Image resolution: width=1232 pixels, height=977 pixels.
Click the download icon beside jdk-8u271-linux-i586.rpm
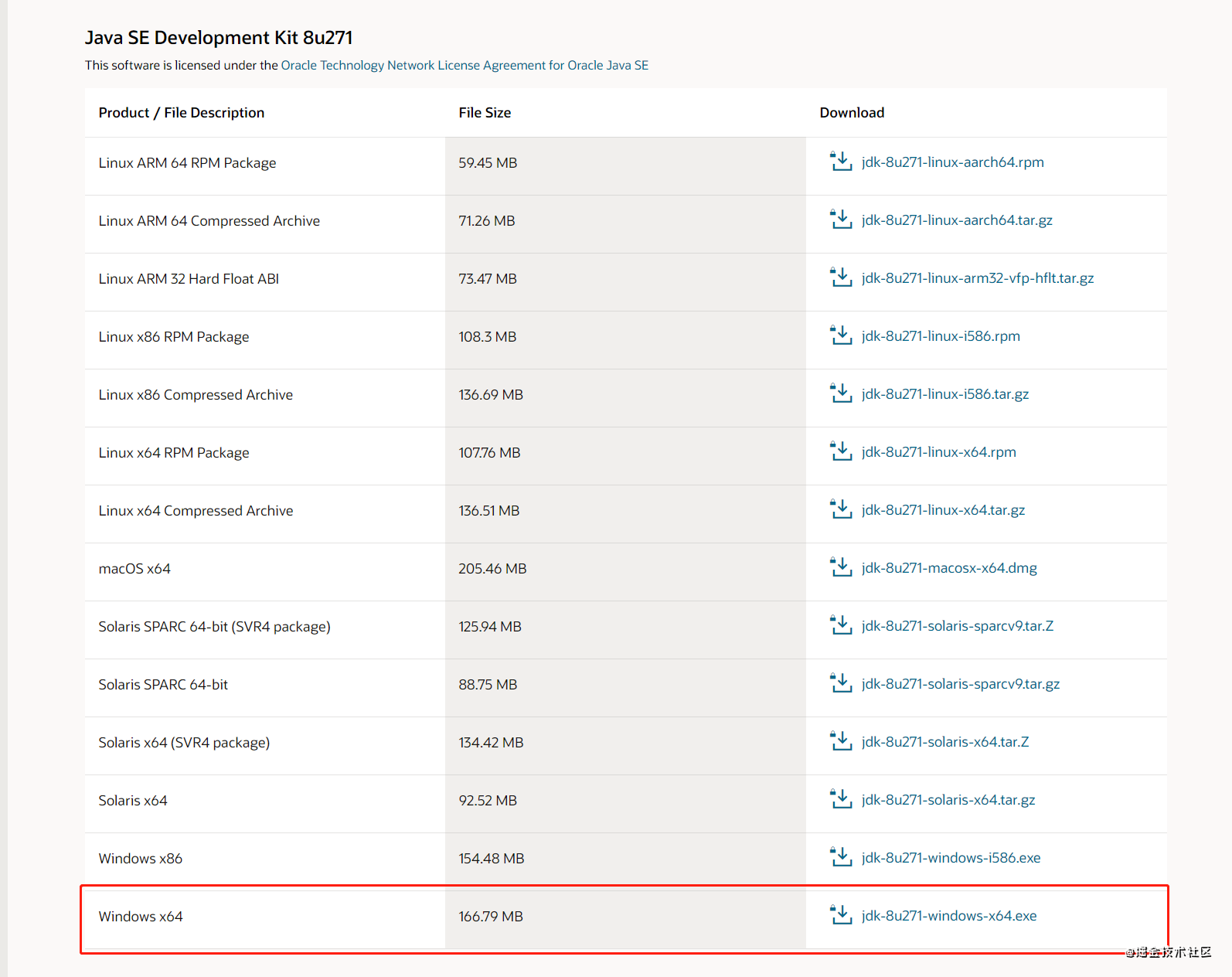click(x=841, y=335)
